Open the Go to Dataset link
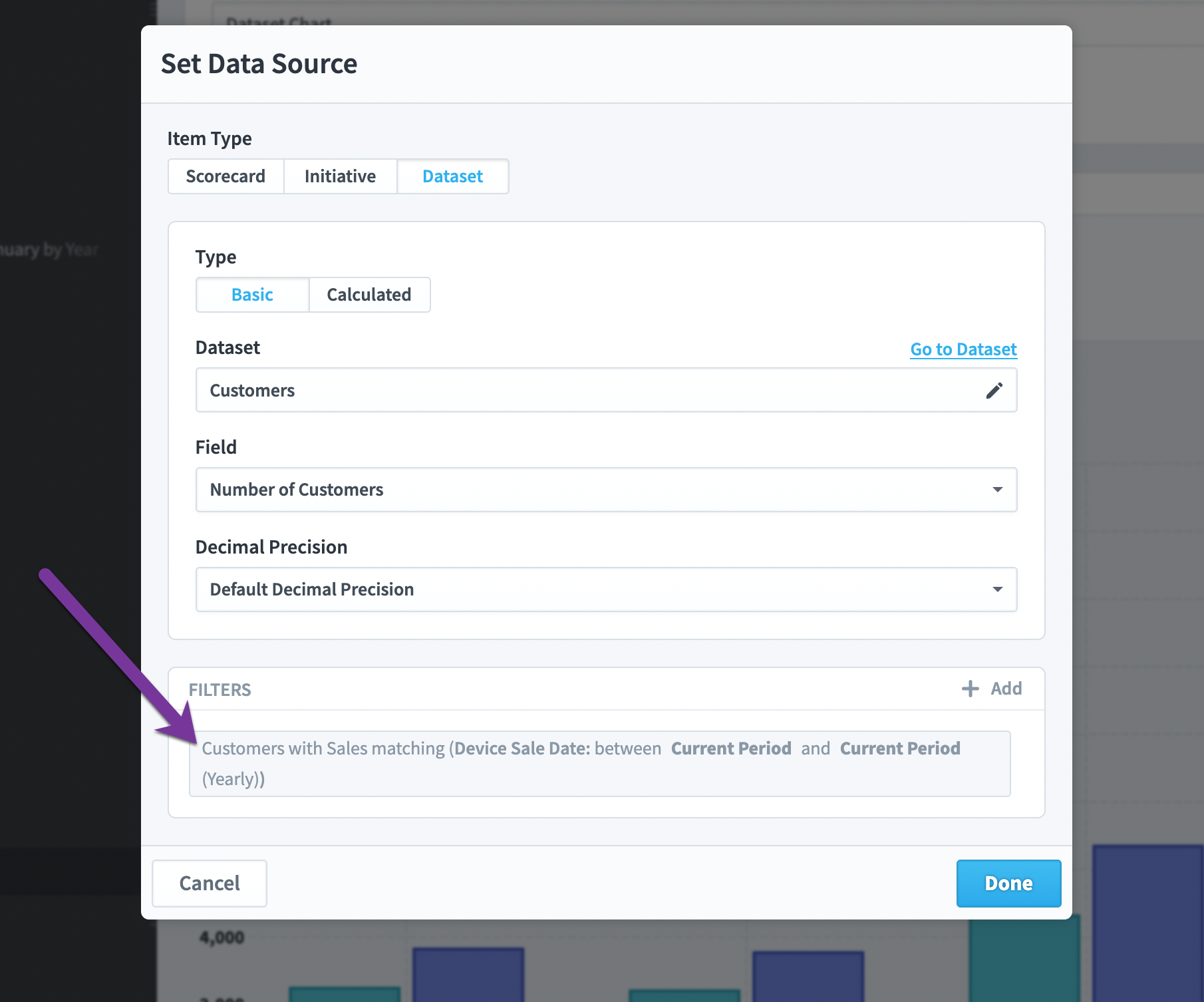This screenshot has width=1204, height=1002. [x=963, y=349]
